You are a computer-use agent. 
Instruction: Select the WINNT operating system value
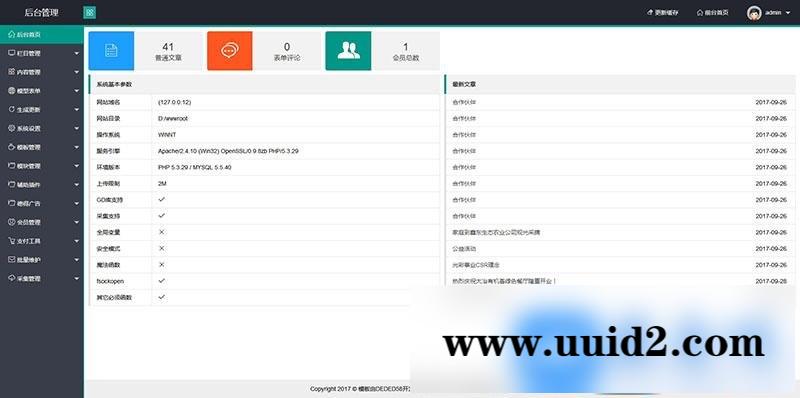167,135
